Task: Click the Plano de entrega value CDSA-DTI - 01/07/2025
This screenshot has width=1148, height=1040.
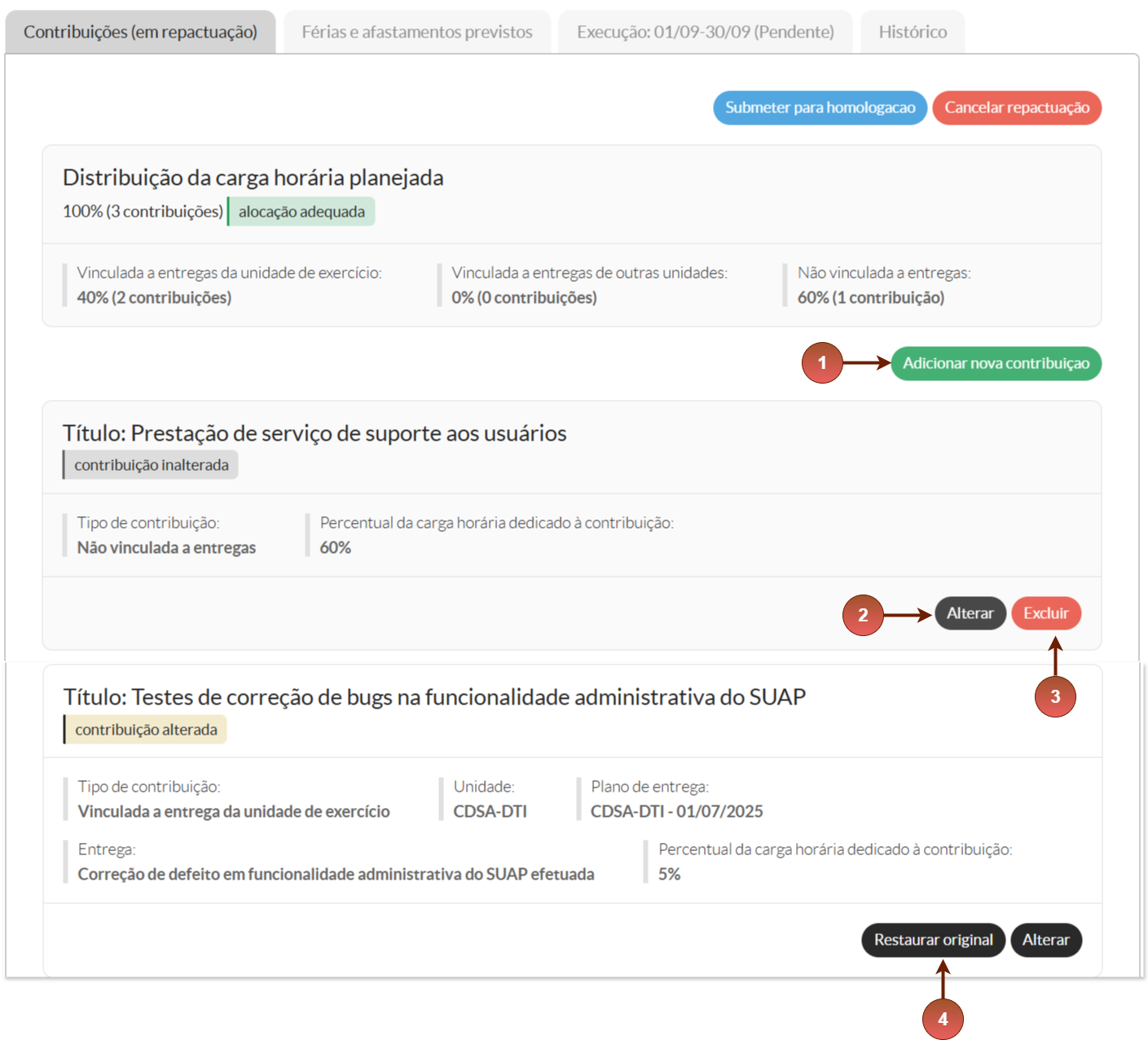Action: point(676,811)
